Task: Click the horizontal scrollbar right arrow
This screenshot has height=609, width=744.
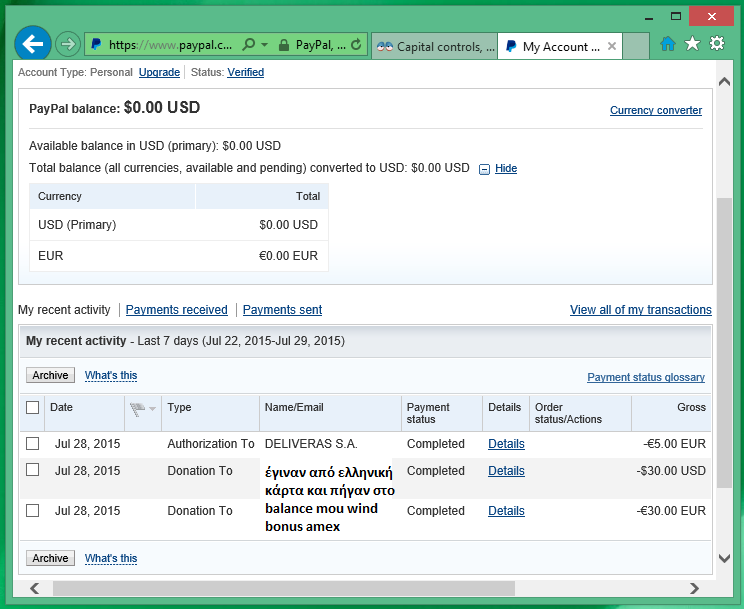Action: [694, 589]
